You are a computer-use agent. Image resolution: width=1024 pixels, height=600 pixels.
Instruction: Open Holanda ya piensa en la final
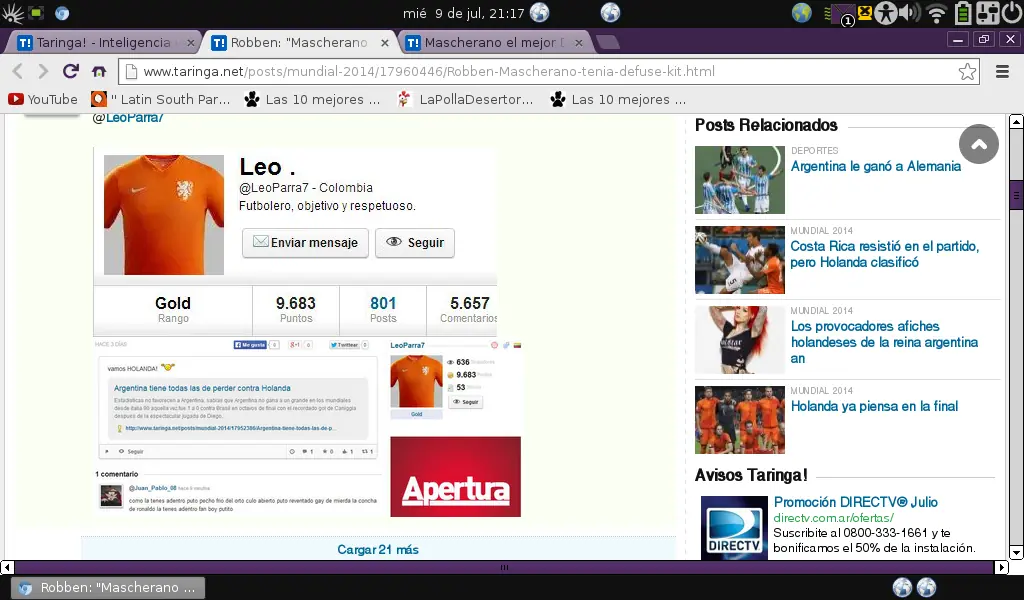(x=874, y=406)
